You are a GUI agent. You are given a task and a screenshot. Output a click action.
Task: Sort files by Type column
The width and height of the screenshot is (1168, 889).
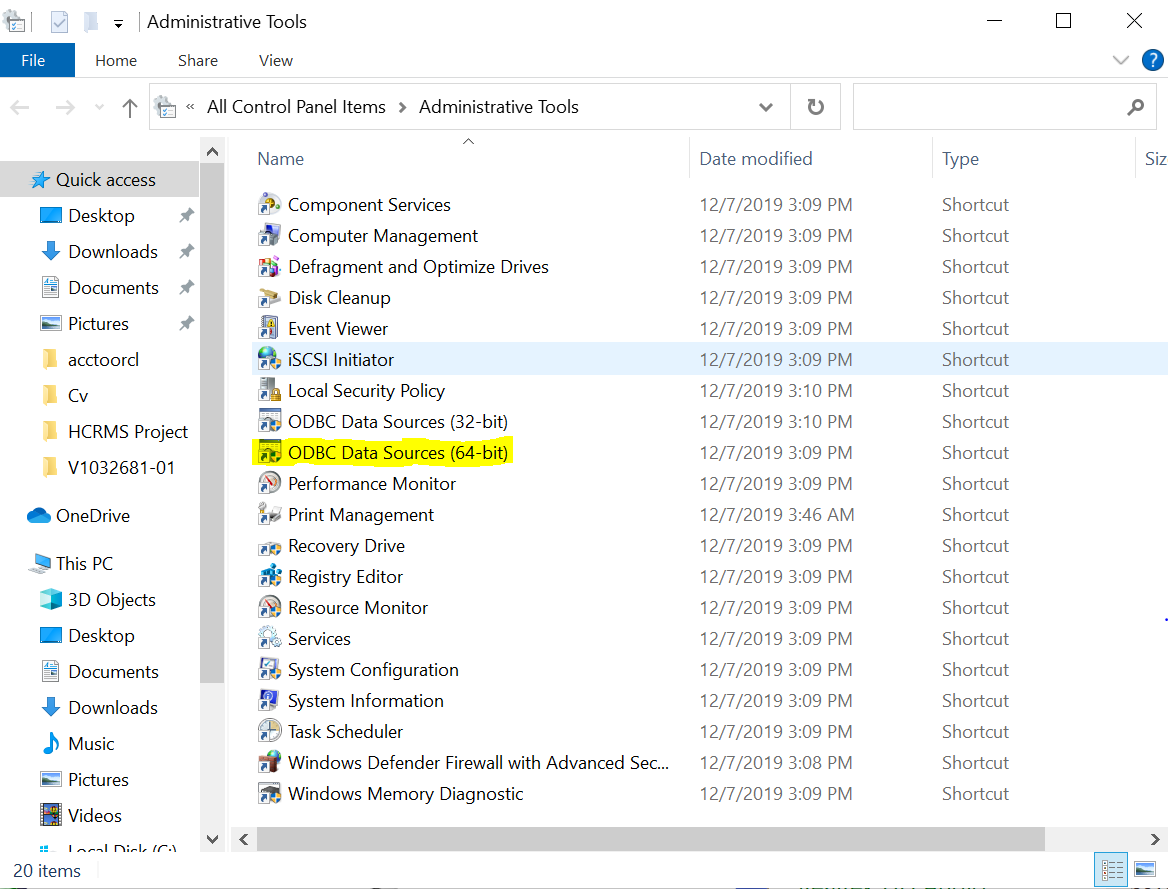pyautogui.click(x=960, y=159)
